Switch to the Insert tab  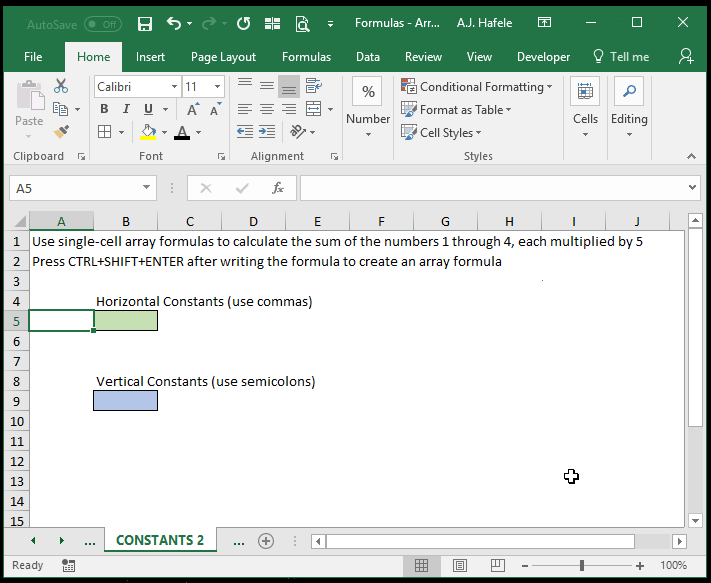[150, 57]
